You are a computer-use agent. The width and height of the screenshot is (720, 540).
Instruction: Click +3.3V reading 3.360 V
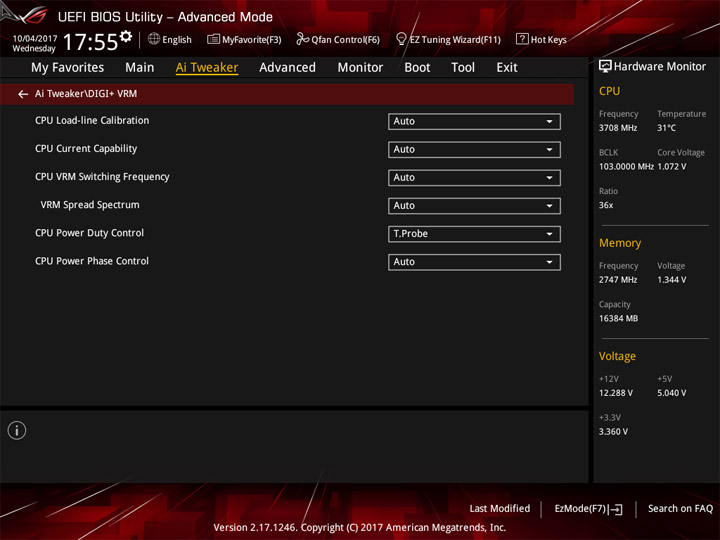click(613, 432)
